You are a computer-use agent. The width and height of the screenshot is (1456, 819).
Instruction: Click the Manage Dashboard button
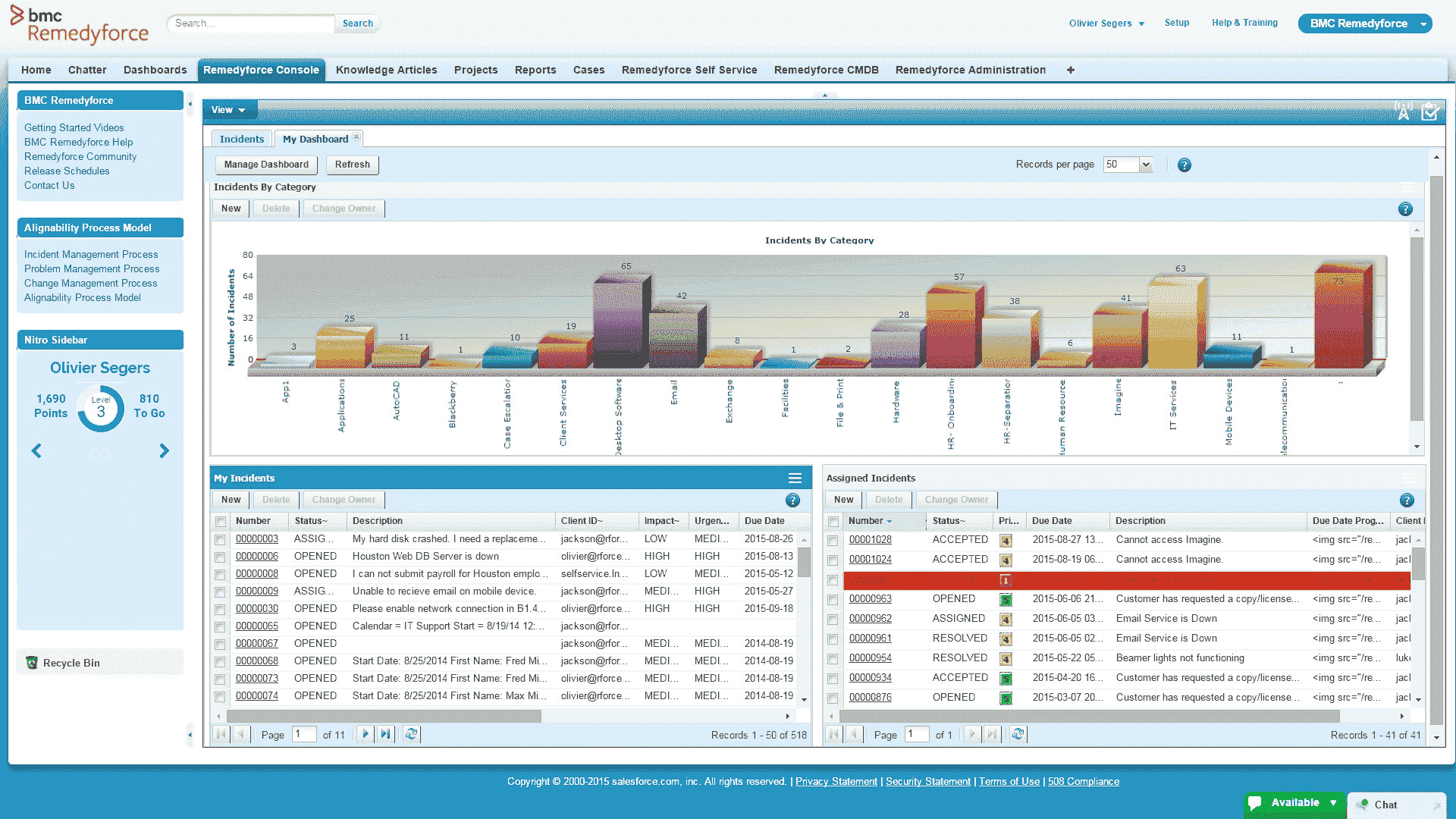click(266, 165)
